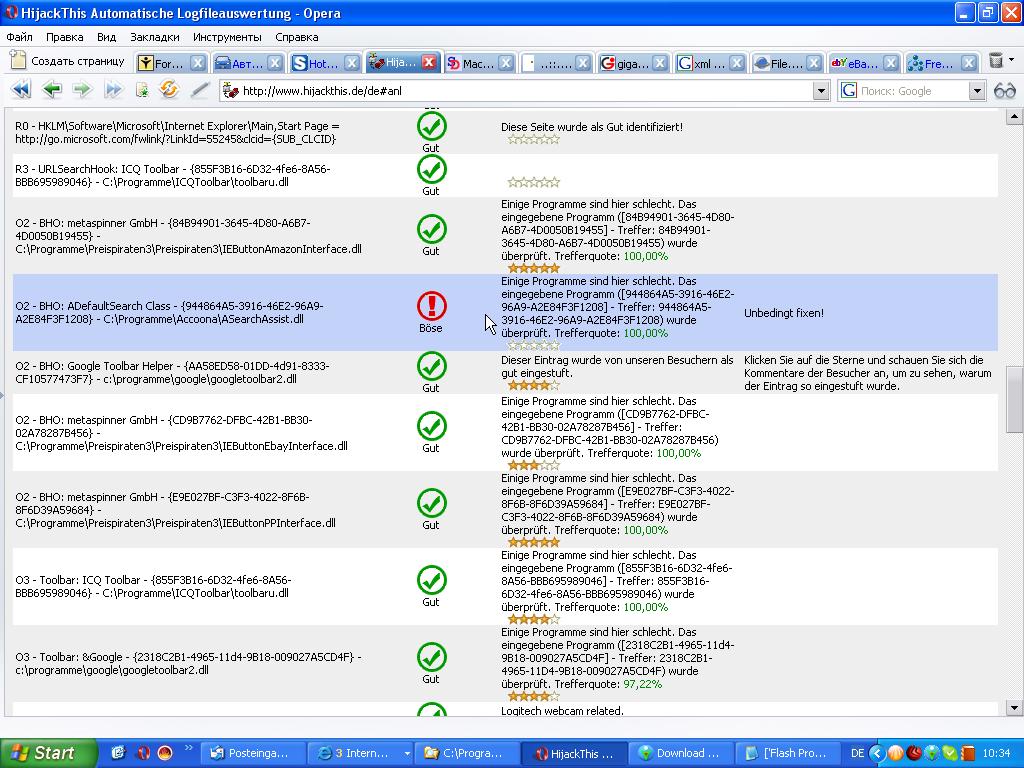
Task: Click the Diese Seite wurde als Gut identifiziert text
Action: (x=592, y=127)
